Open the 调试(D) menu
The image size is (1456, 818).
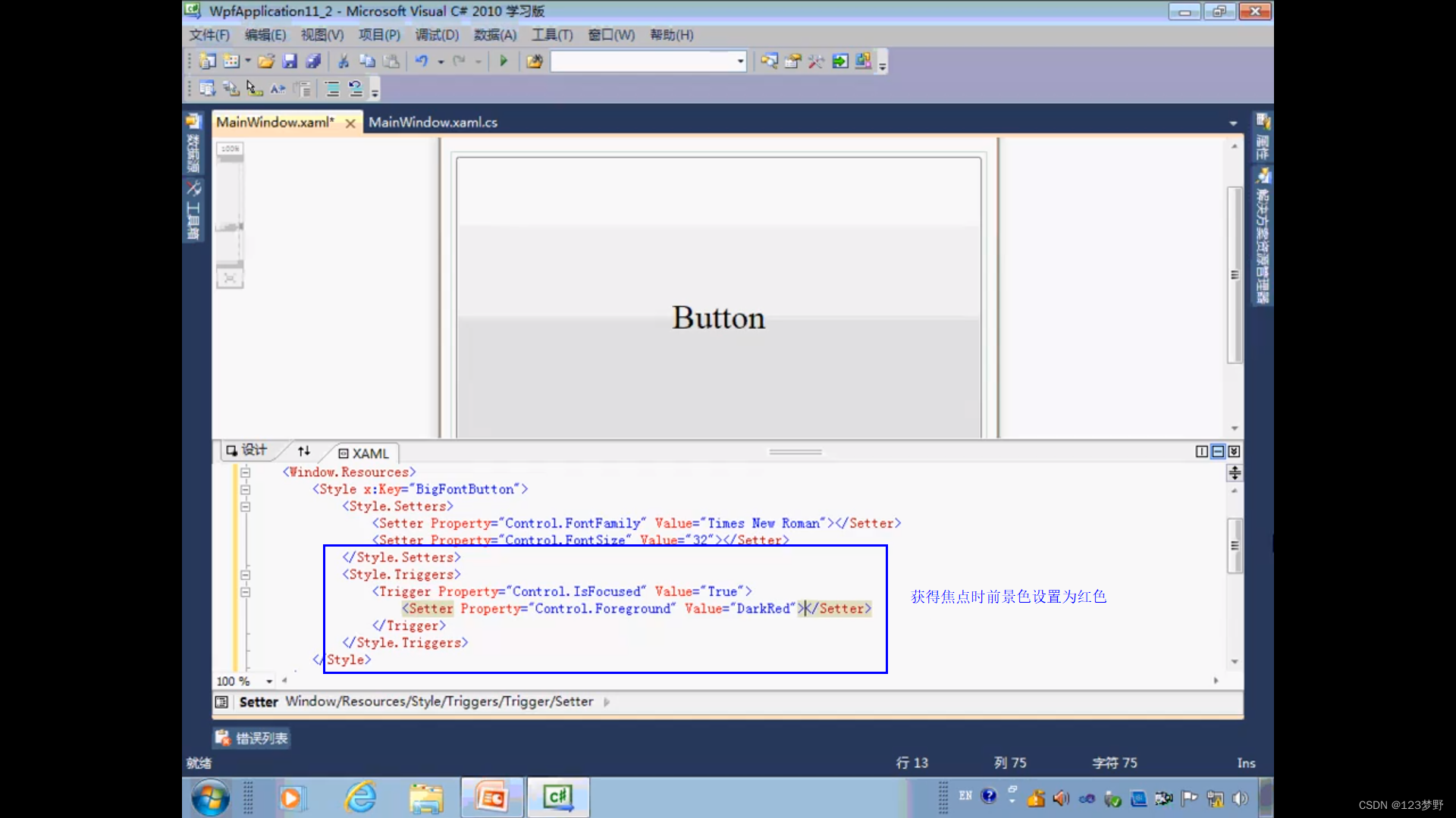[x=437, y=35]
